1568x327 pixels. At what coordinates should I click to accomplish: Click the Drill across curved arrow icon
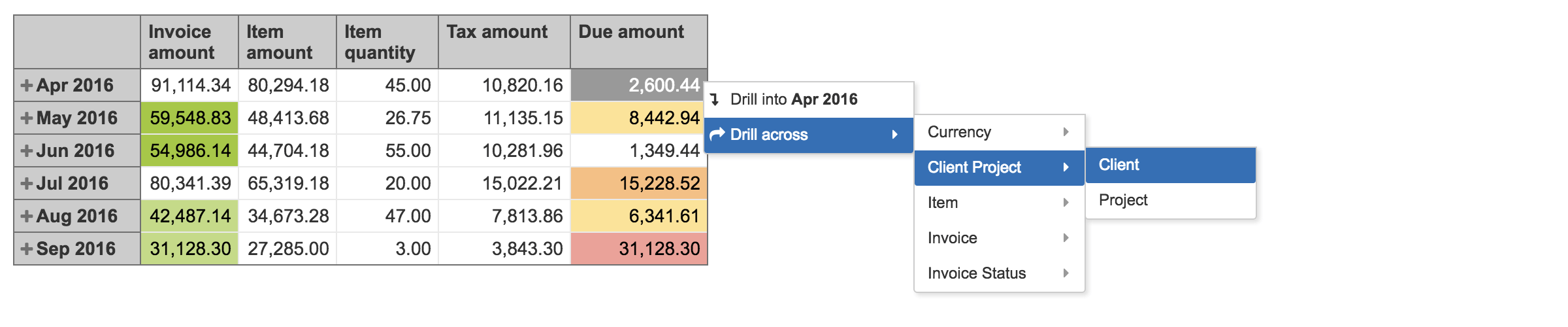click(717, 135)
